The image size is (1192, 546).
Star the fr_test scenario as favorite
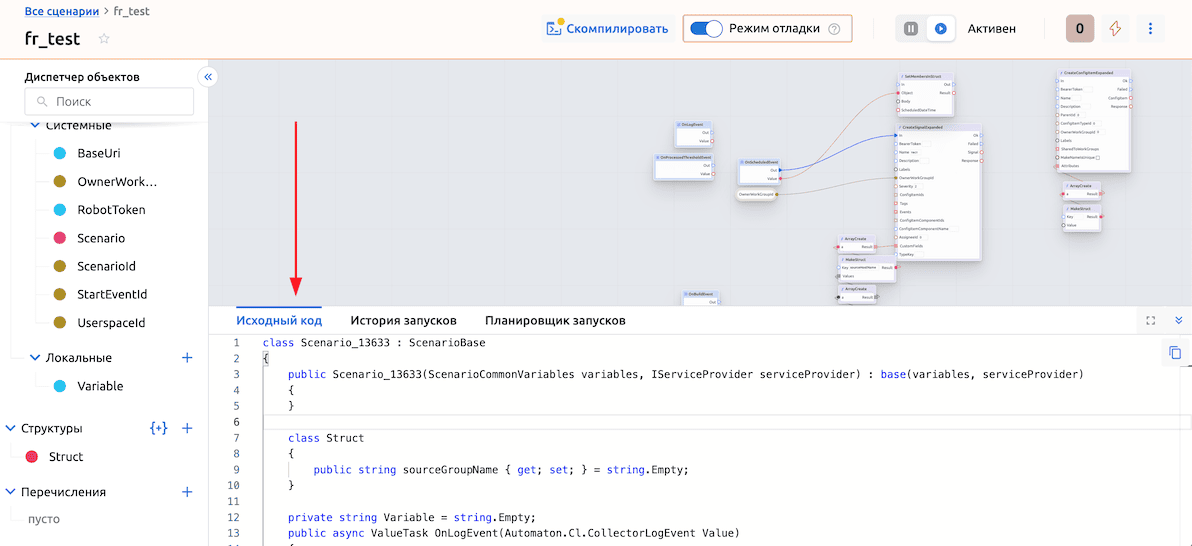(x=104, y=39)
